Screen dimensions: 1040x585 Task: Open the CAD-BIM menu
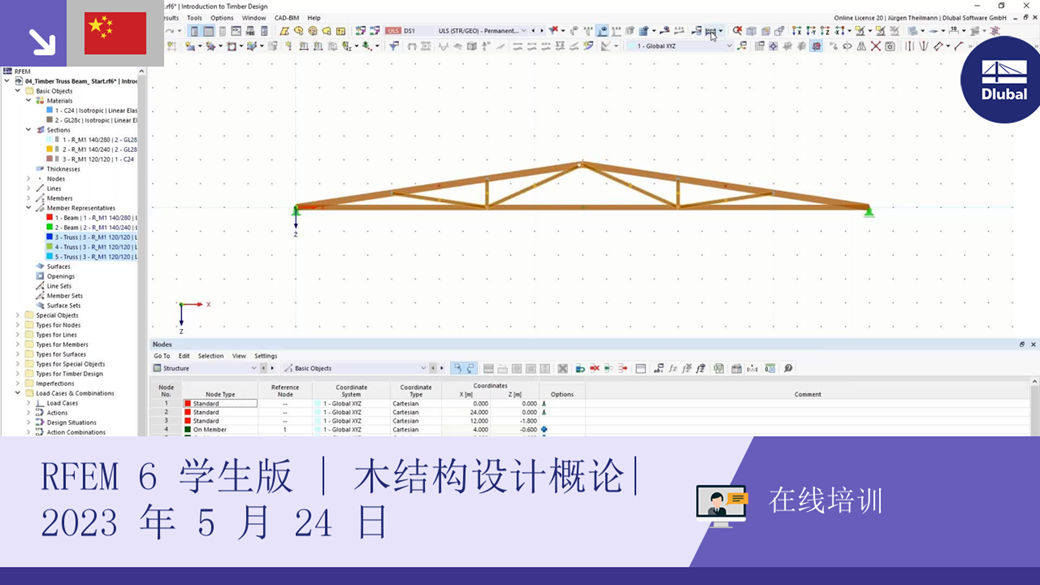[287, 18]
